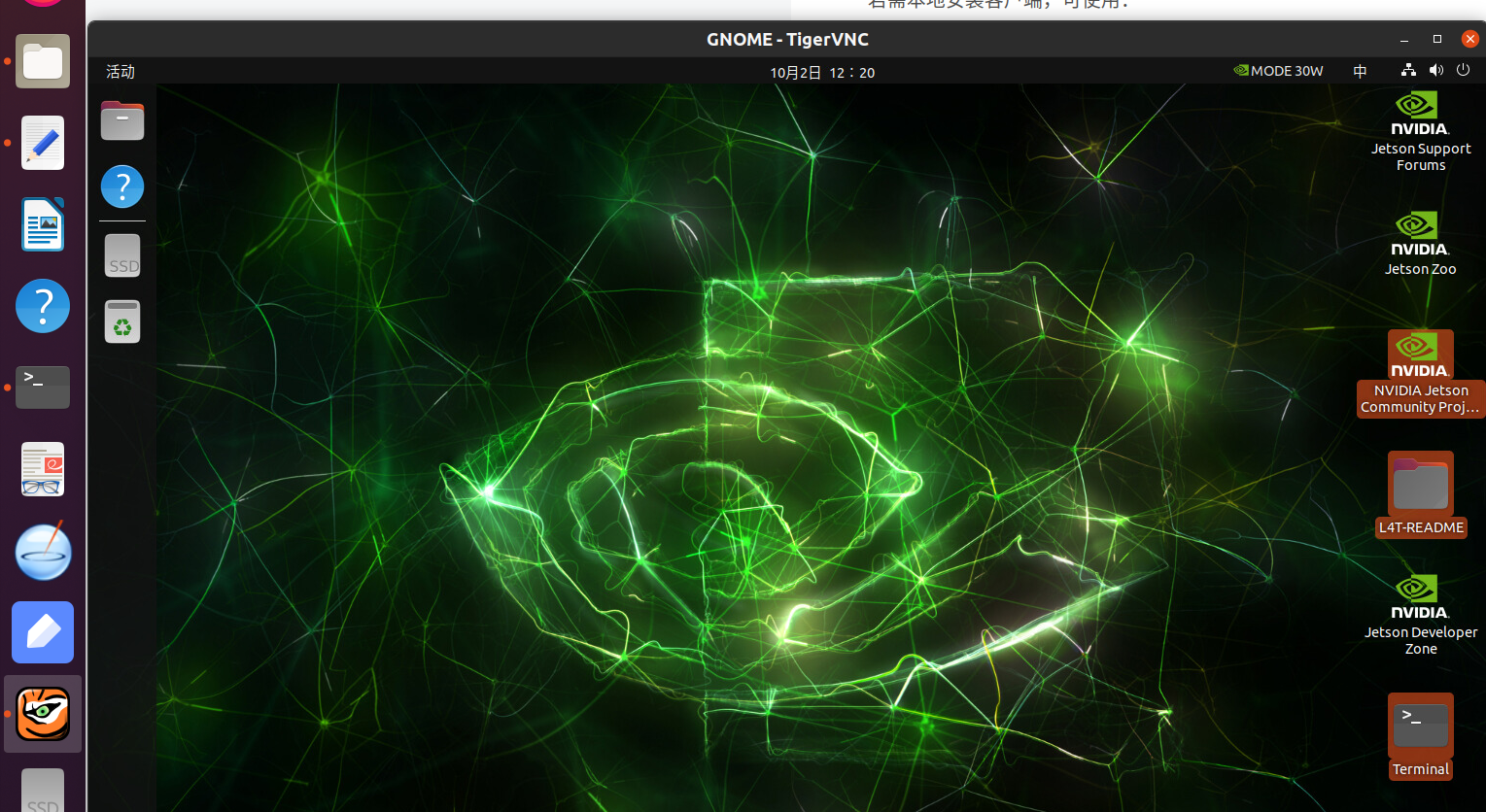Open the clock showing 10月2日 12:20

822,73
